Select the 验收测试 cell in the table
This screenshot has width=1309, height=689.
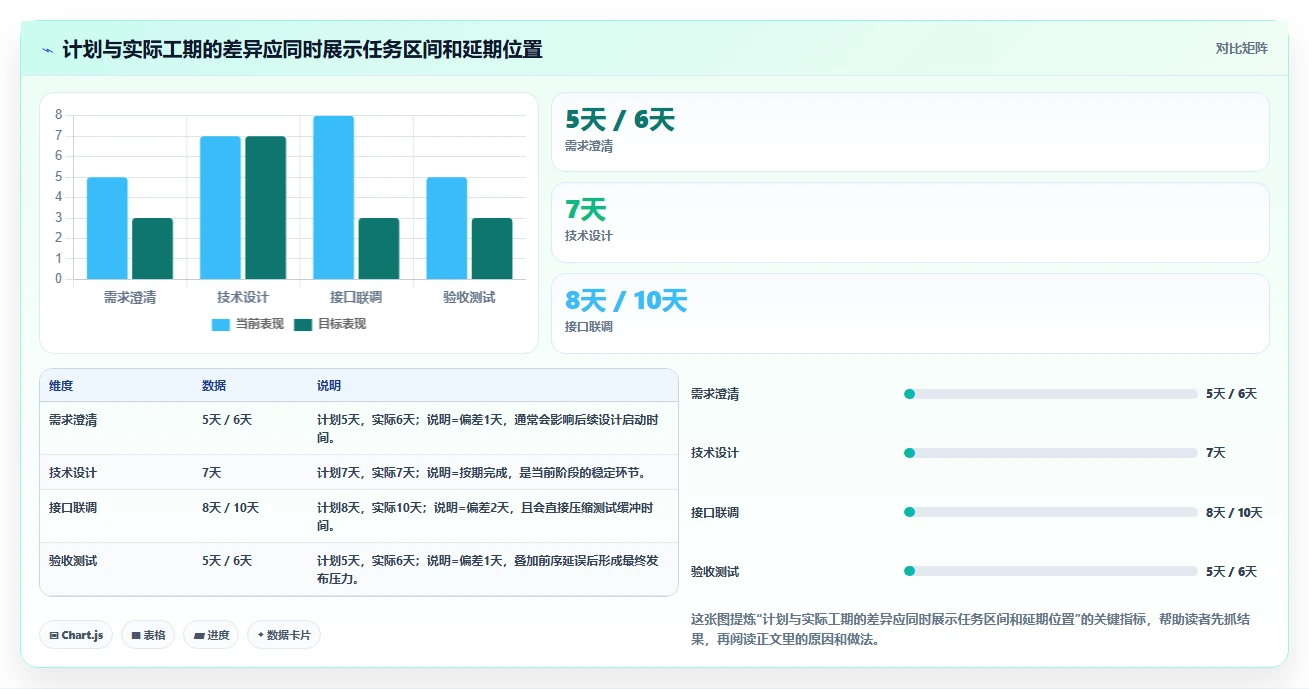tap(73, 560)
